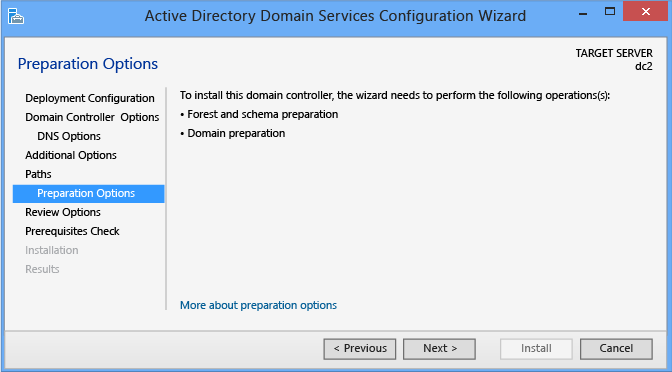This screenshot has height=372, width=672.
Task: Open the Paths step
Action: (x=38, y=174)
